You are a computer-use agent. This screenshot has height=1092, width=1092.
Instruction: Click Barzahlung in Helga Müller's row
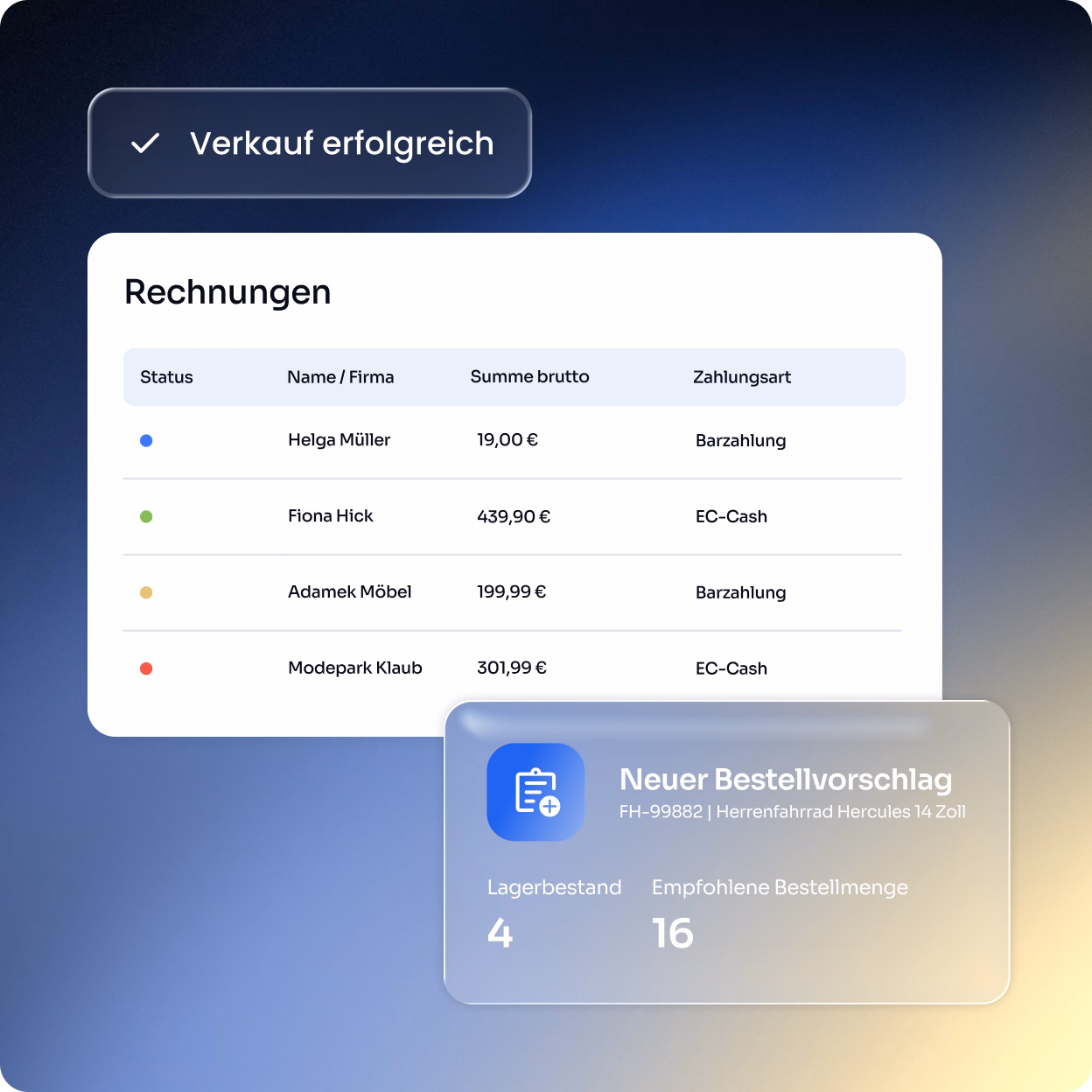pos(741,441)
